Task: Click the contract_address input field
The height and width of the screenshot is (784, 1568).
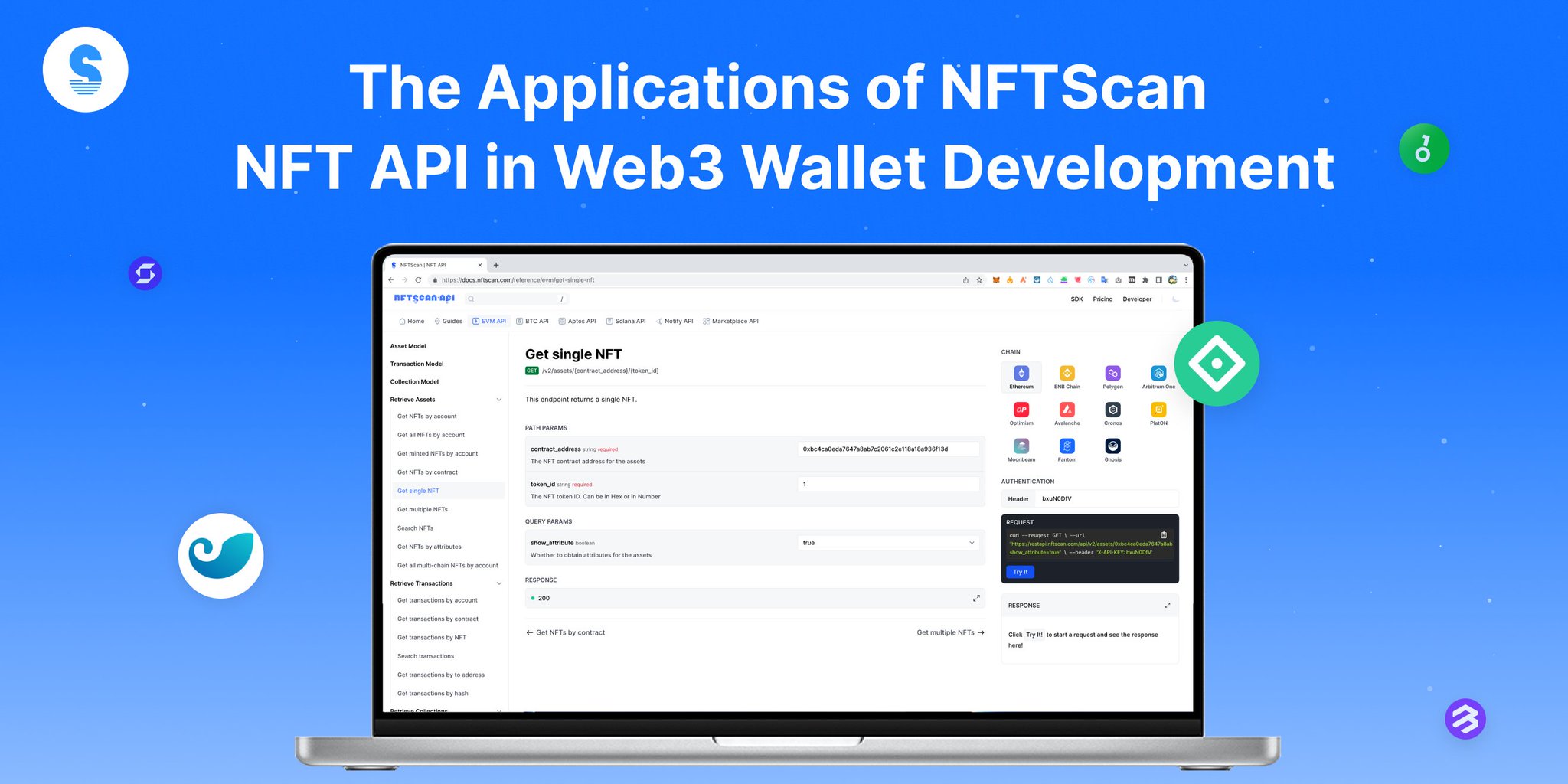Action: coord(888,449)
